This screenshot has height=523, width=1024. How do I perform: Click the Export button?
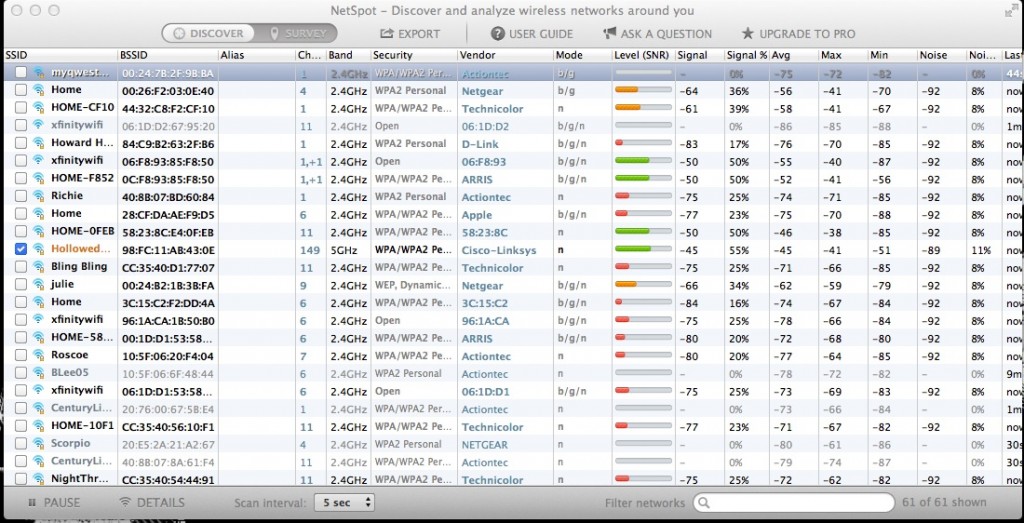tap(410, 34)
